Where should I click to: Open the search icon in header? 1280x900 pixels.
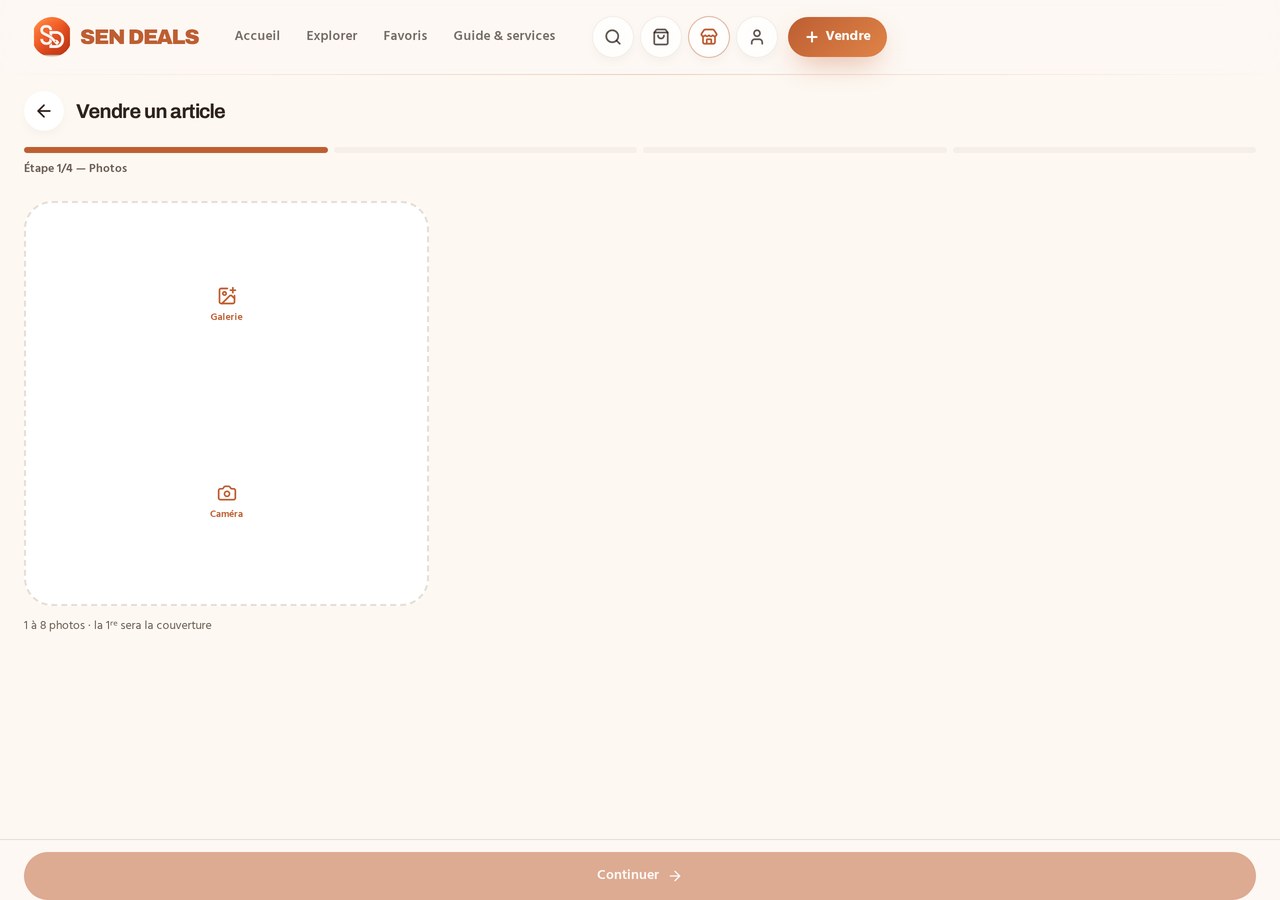pos(613,37)
